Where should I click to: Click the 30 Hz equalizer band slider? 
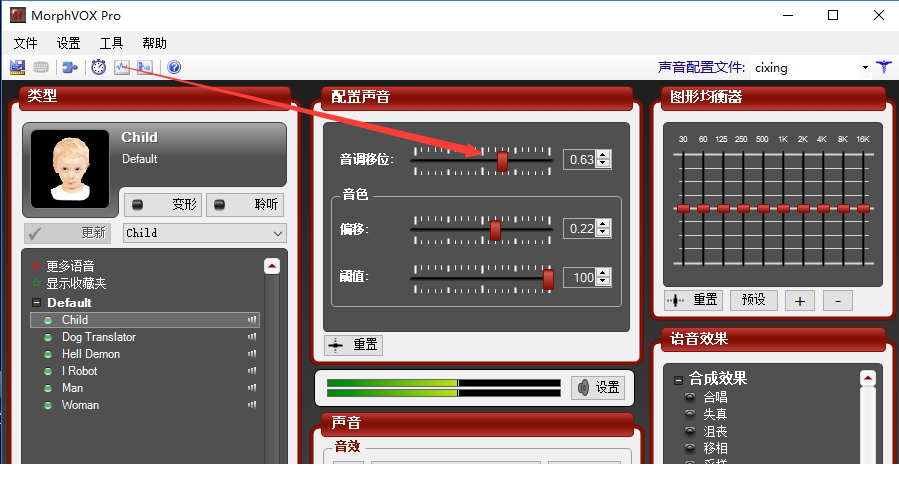(x=683, y=209)
